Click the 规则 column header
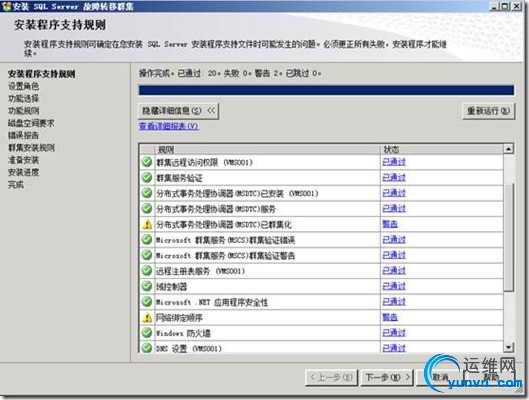This screenshot has height=400, width=529. [267, 149]
